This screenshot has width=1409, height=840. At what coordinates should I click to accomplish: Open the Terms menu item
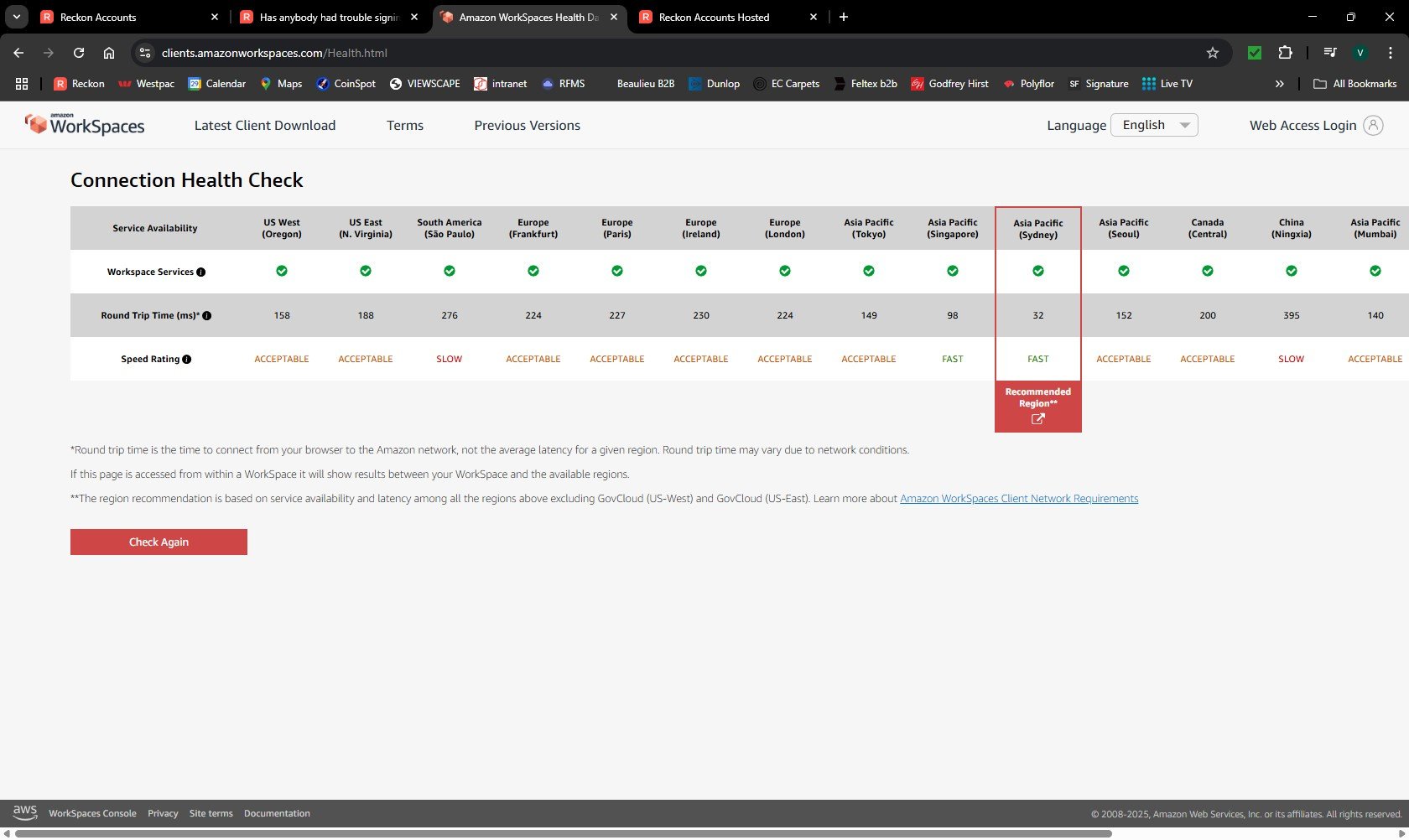coord(405,125)
